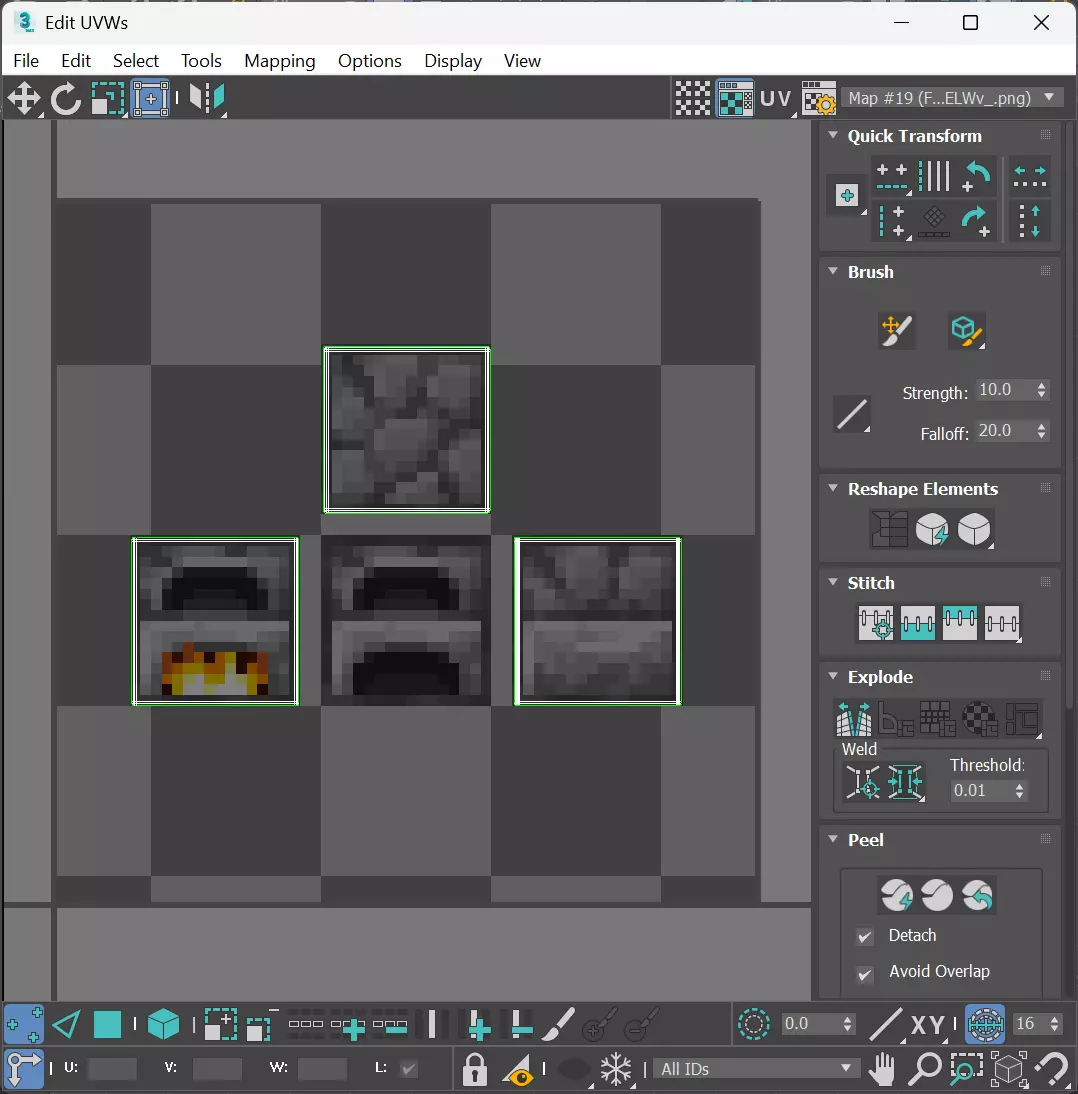Image resolution: width=1078 pixels, height=1094 pixels.
Task: Click Space Horizontally icon
Action: [1030, 176]
